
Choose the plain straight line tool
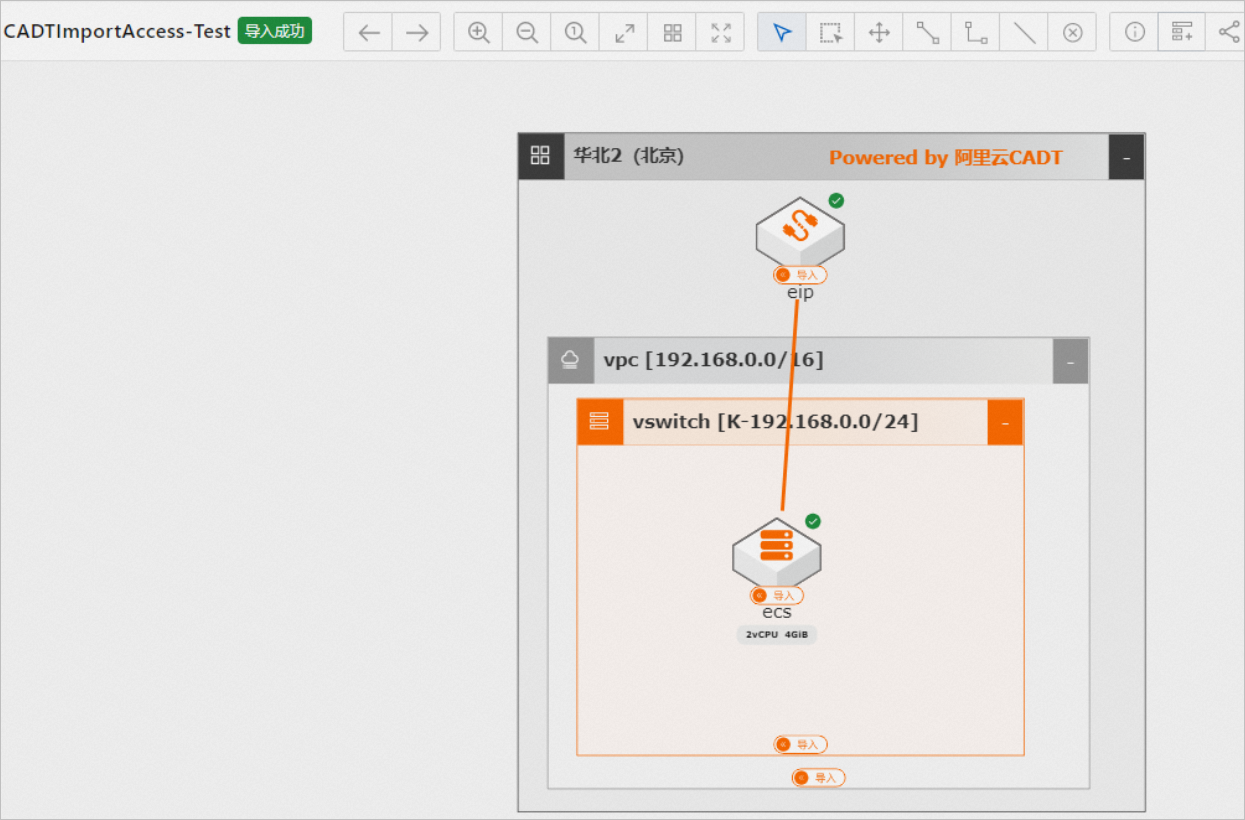pos(1024,32)
